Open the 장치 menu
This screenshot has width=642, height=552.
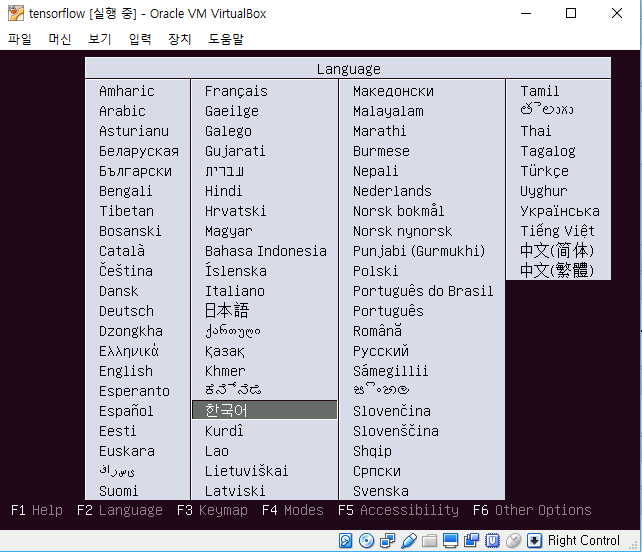point(180,39)
